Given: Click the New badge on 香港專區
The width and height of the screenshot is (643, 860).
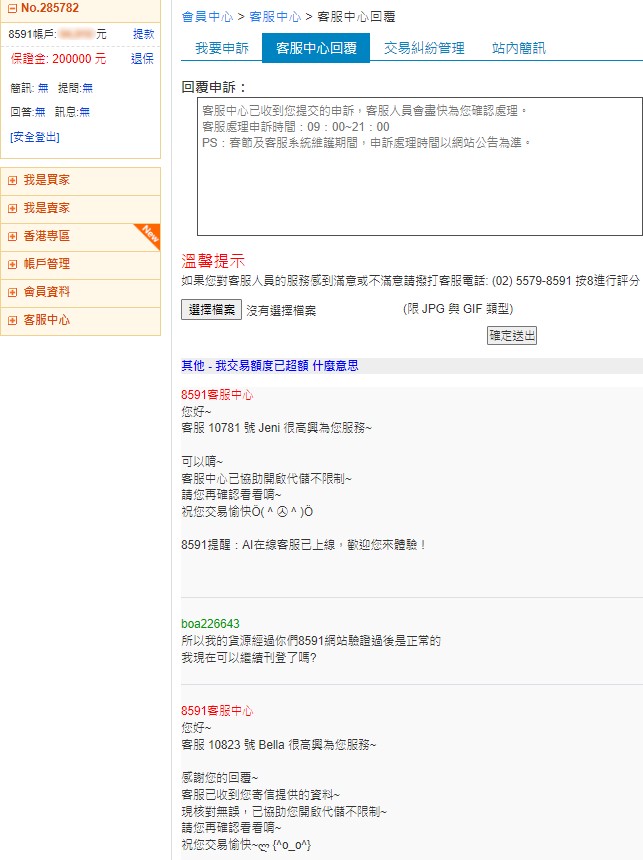Looking at the screenshot, I should (x=150, y=234).
